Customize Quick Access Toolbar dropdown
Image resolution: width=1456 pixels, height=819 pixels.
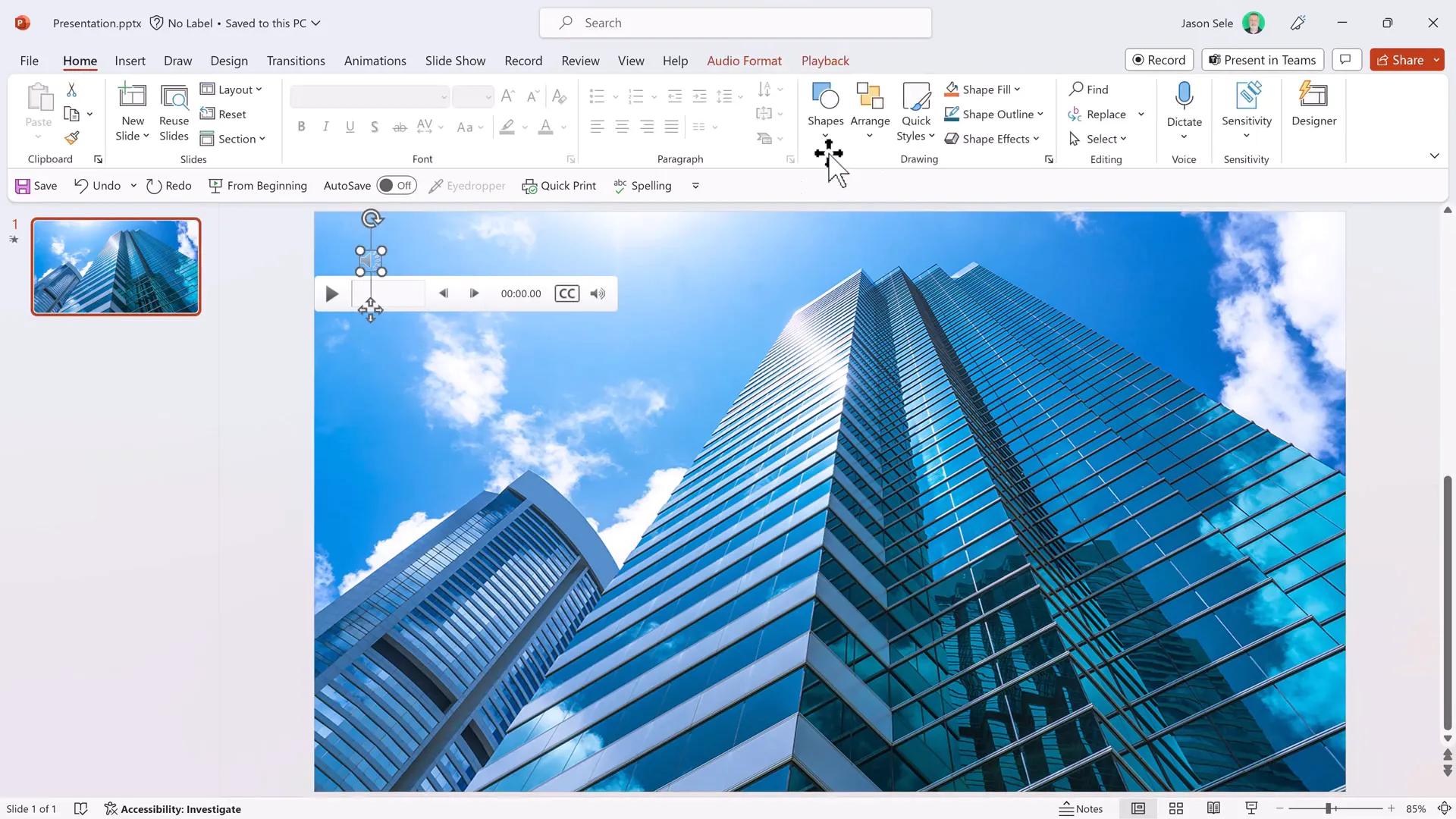(x=695, y=186)
